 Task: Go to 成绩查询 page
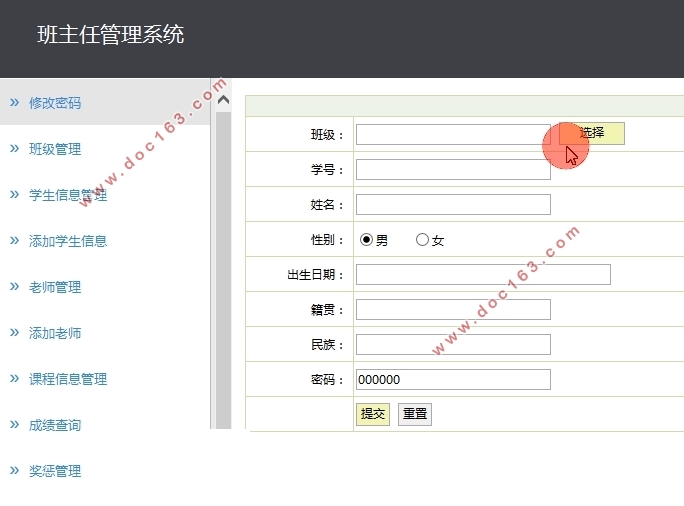(x=55, y=425)
